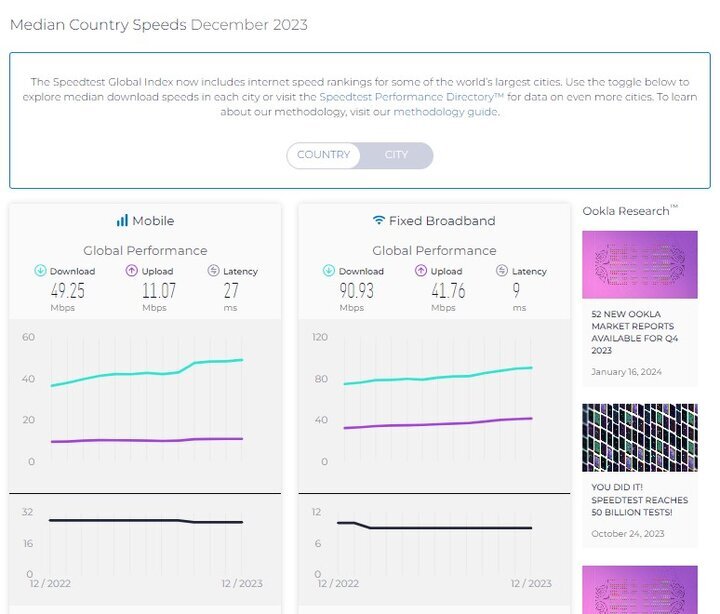720x614 pixels.
Task: Click the Fixed Broadband Upload icon
Action: tap(421, 270)
